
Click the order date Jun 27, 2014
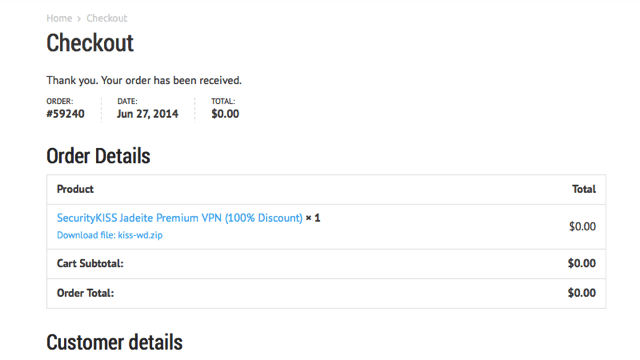[147, 114]
